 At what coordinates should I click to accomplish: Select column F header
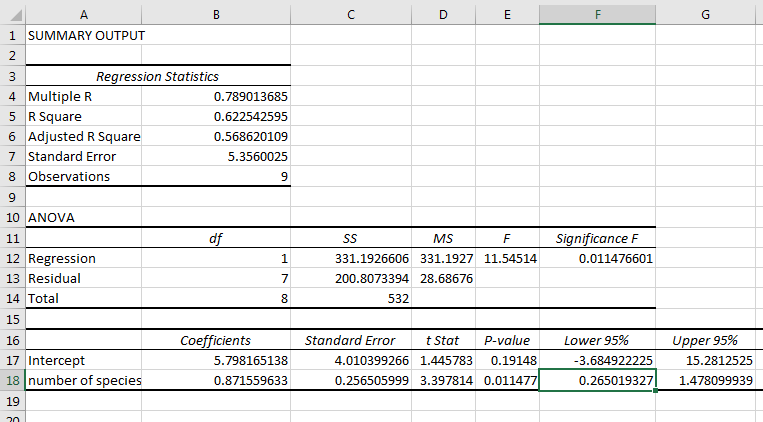pos(598,15)
